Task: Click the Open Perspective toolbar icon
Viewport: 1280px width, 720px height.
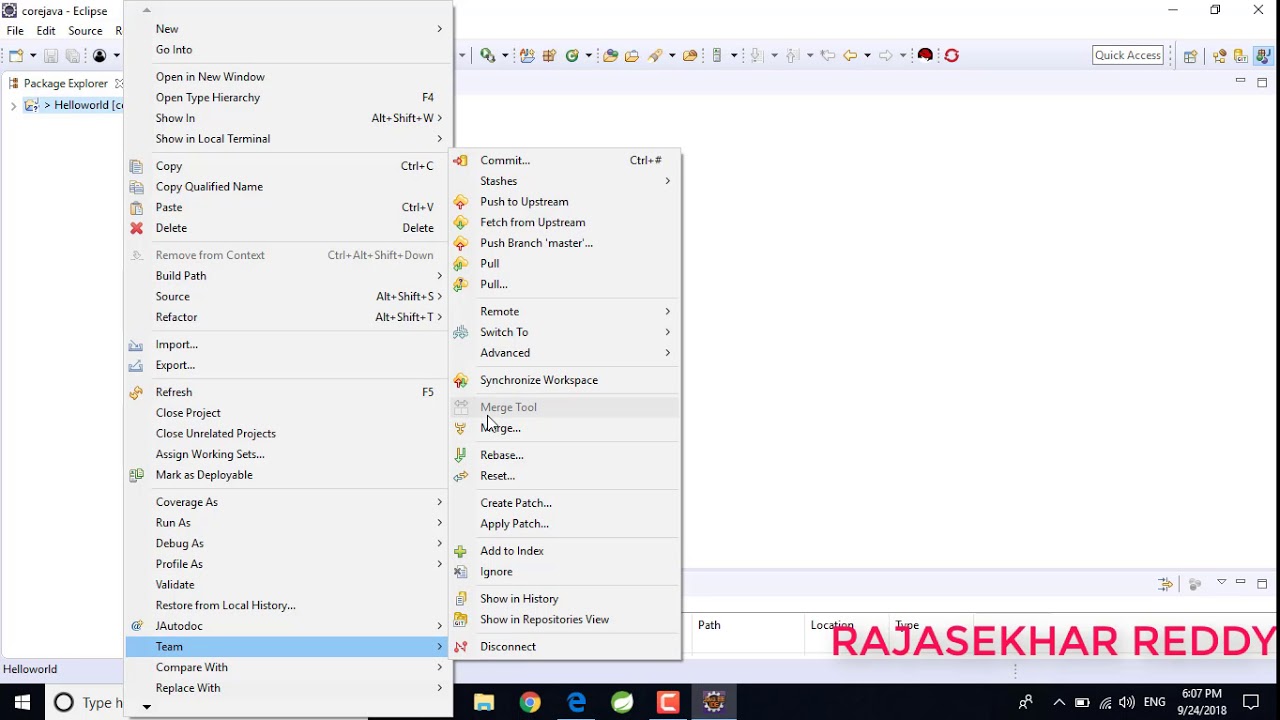Action: [1190, 56]
